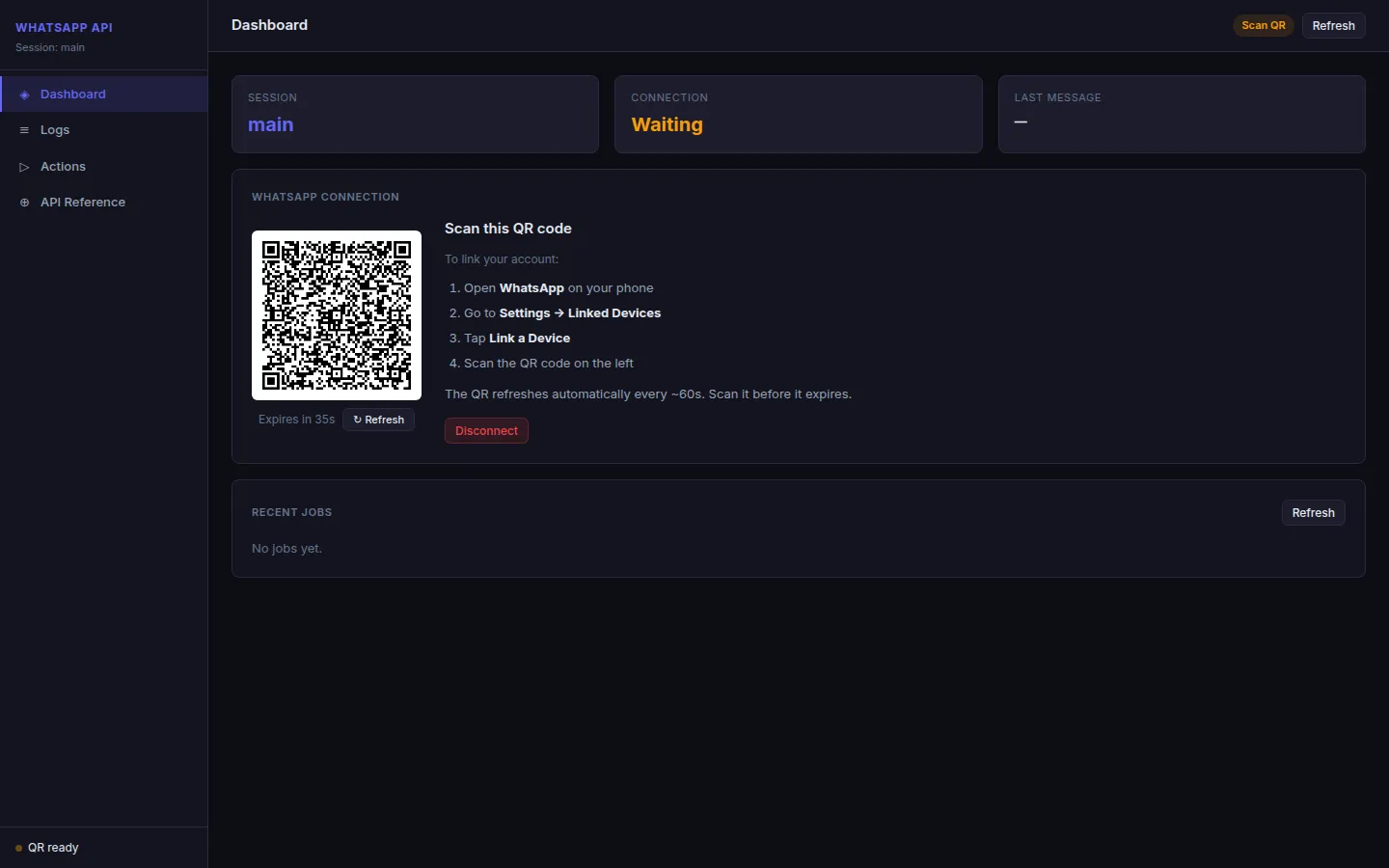Screen dimensions: 1389x868
Task: Refresh the QR code under the image
Action: click(x=378, y=420)
